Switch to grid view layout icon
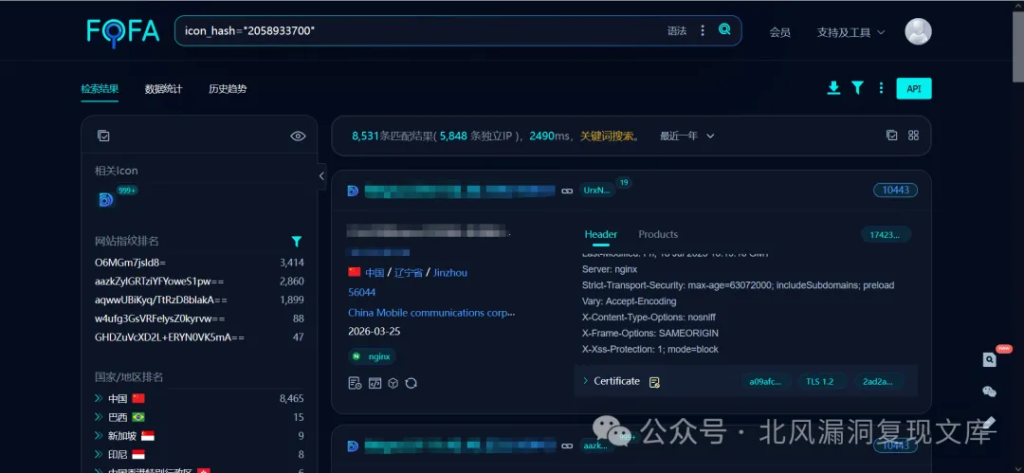The height and width of the screenshot is (473, 1024). point(913,135)
